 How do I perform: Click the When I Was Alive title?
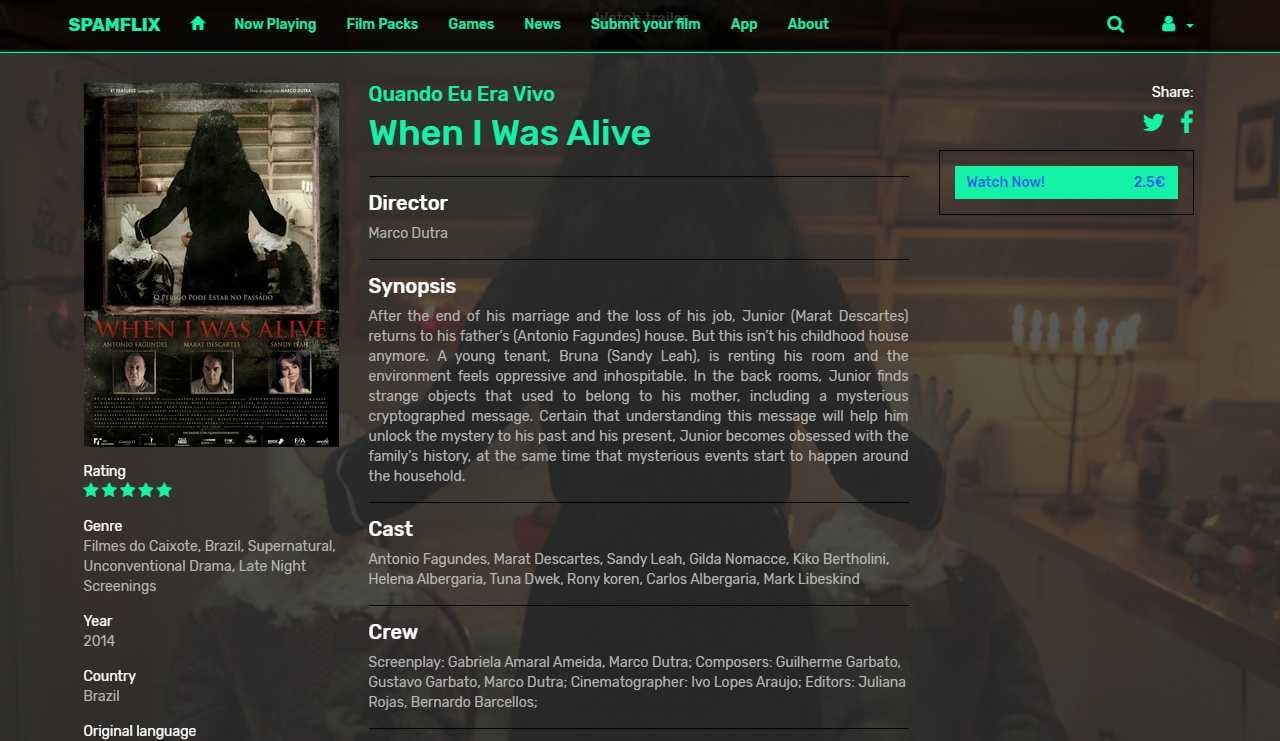point(510,133)
